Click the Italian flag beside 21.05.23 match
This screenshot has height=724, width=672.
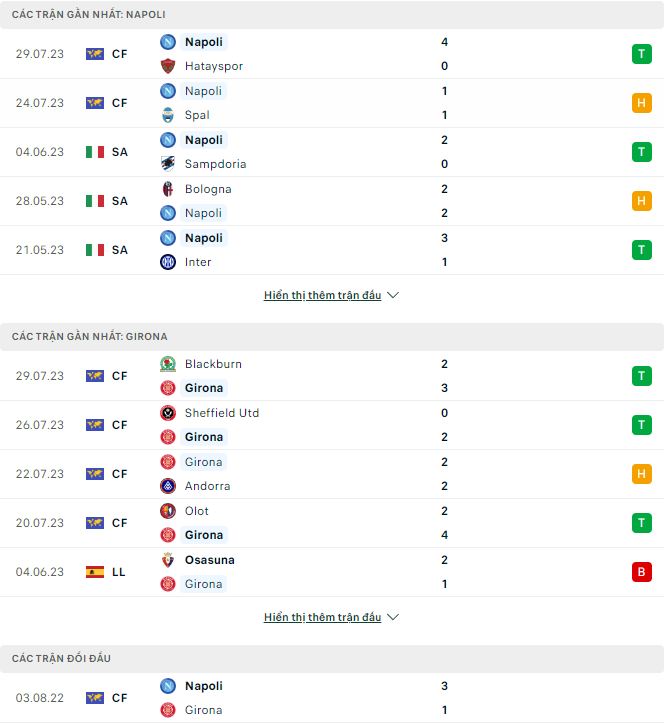pyautogui.click(x=95, y=250)
